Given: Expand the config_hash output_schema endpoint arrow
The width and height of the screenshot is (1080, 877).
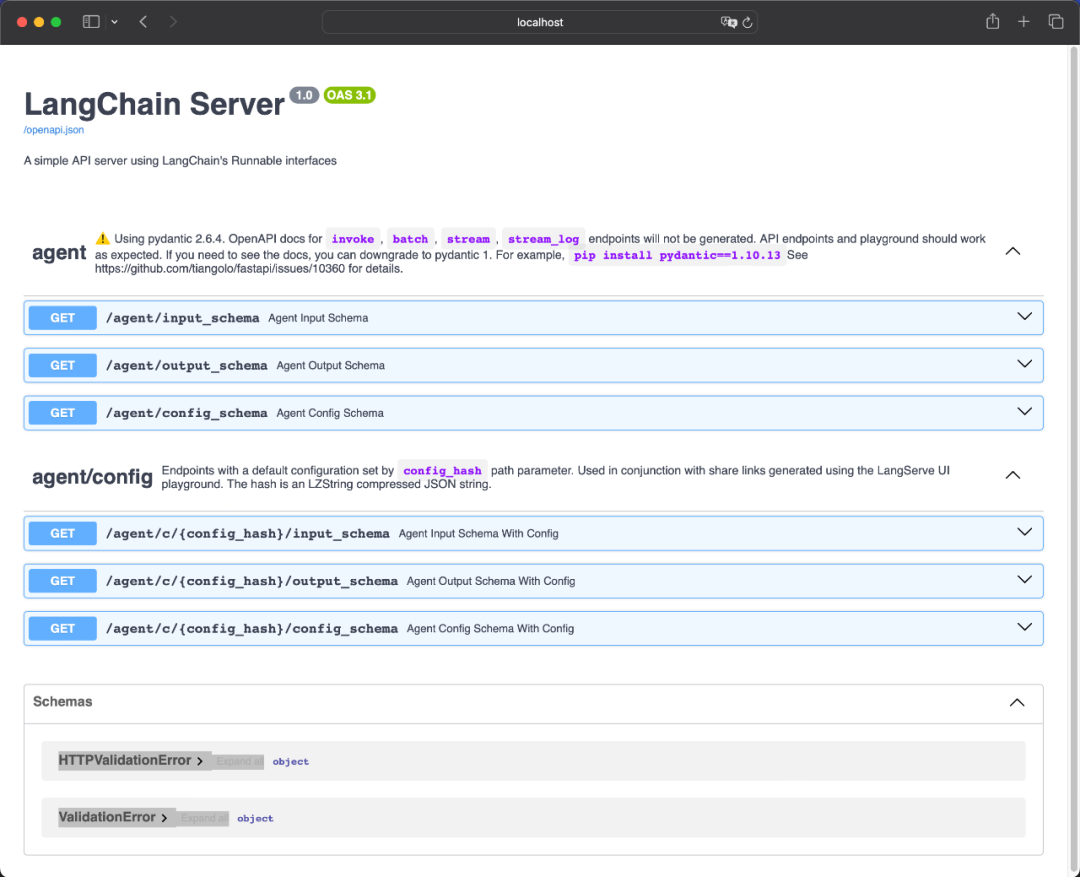Looking at the screenshot, I should tap(1024, 580).
